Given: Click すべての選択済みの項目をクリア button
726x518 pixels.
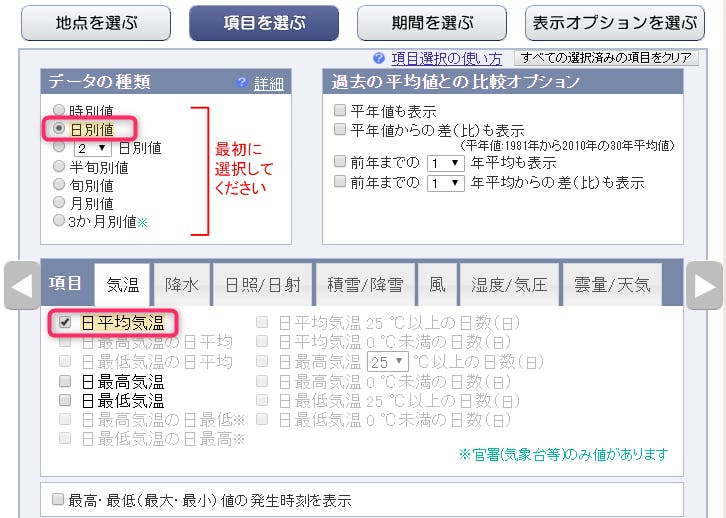Looking at the screenshot, I should tap(606, 58).
